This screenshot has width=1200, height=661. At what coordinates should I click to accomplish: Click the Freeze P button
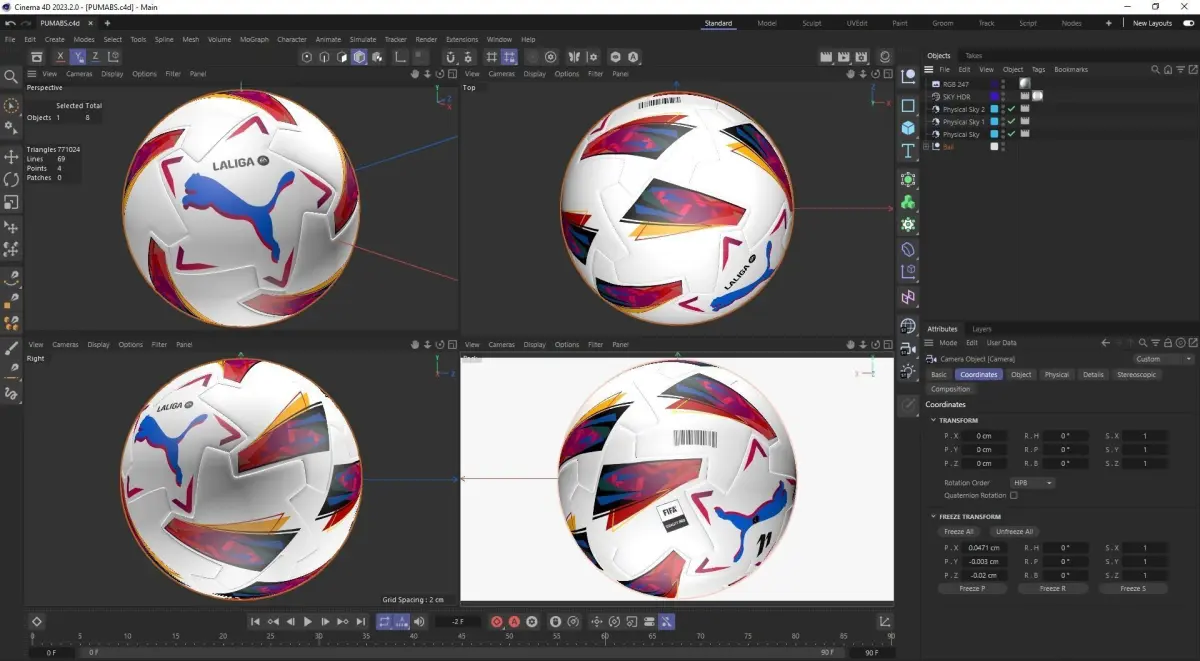tap(972, 589)
